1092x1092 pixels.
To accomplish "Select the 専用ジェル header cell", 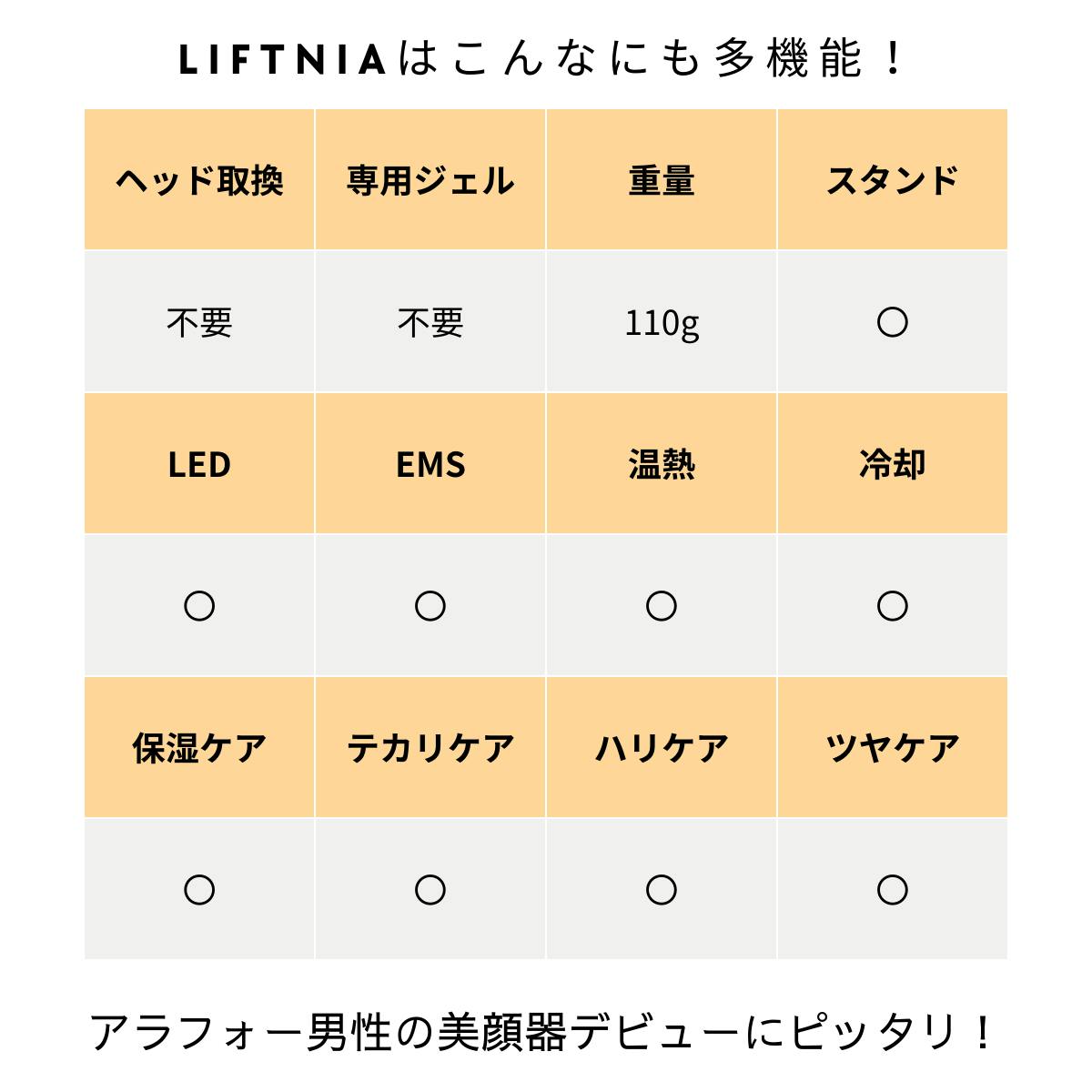I will (430, 180).
